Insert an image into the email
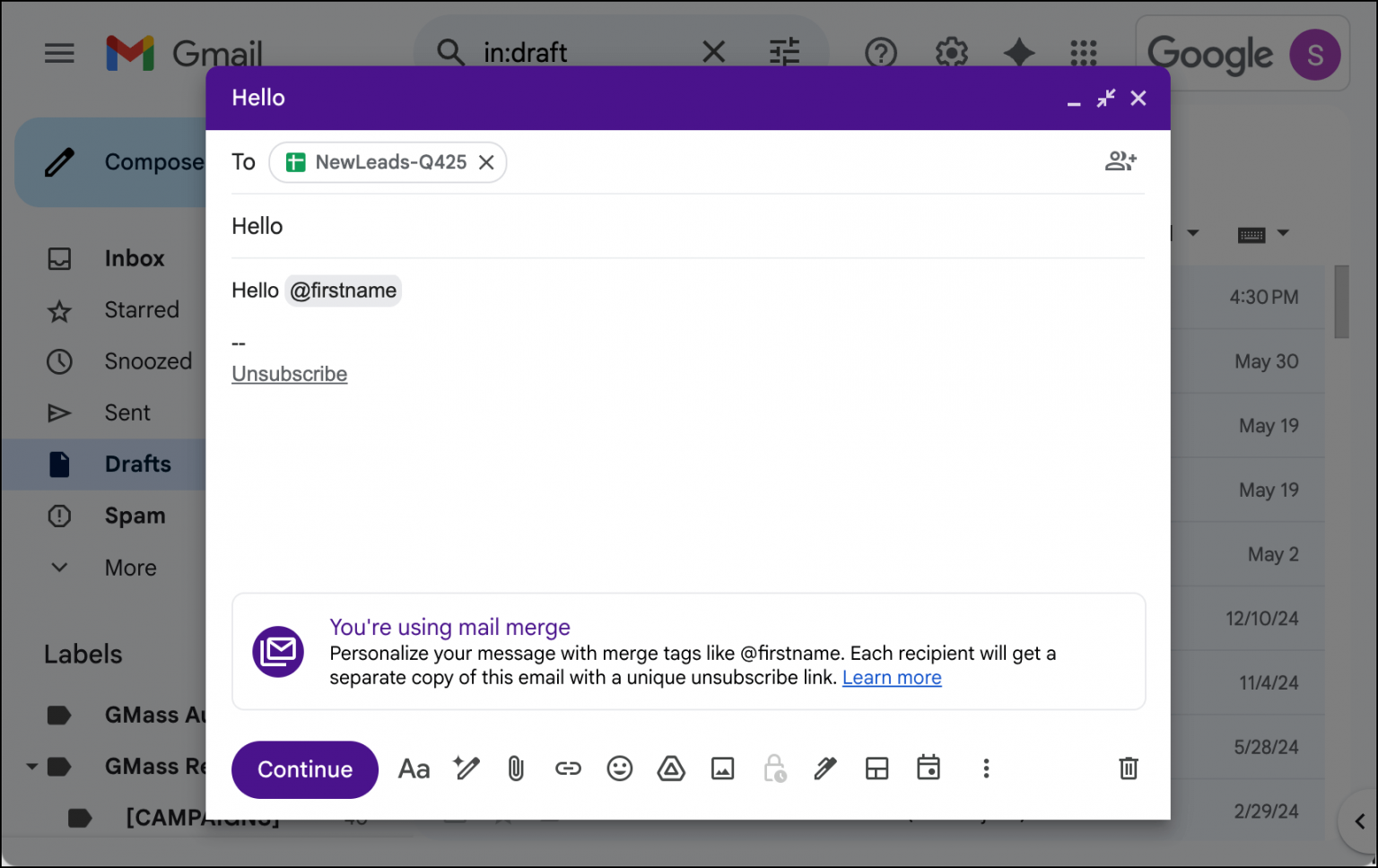This screenshot has height=868, width=1378. 722,768
